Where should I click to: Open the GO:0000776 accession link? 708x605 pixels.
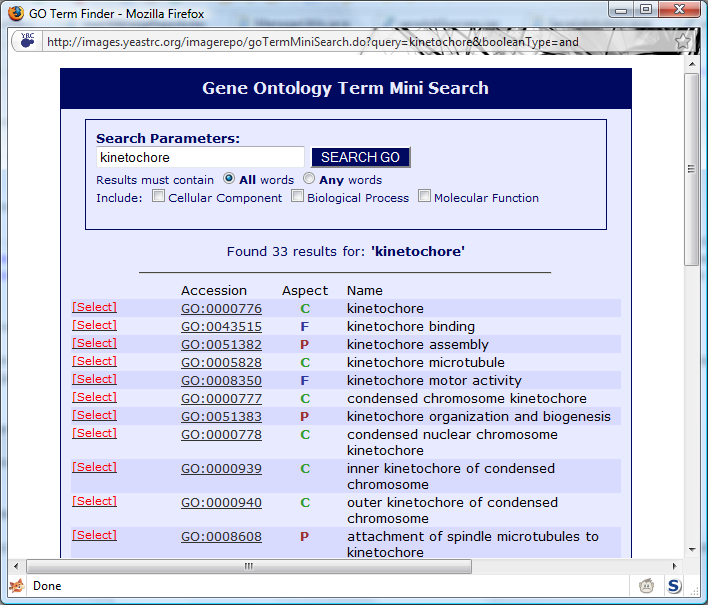(x=221, y=309)
